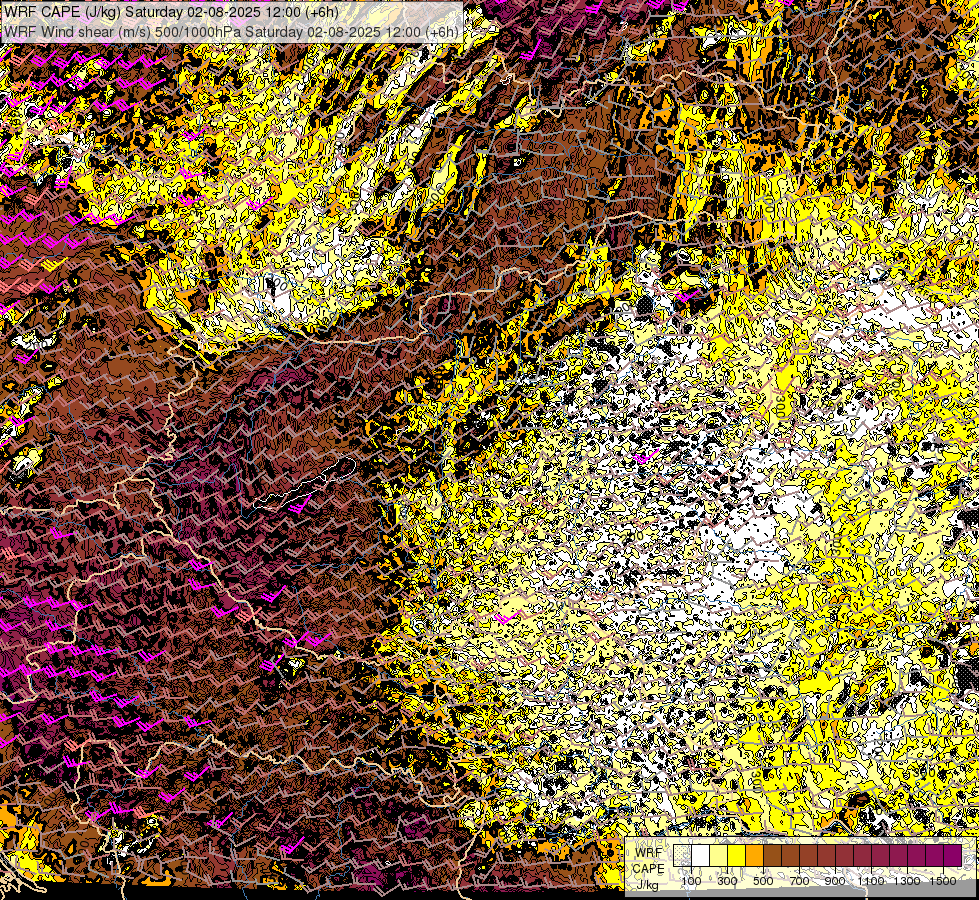The height and width of the screenshot is (900, 979).
Task: Select the pale yellow 200–300 legend swatch
Action: tap(719, 855)
